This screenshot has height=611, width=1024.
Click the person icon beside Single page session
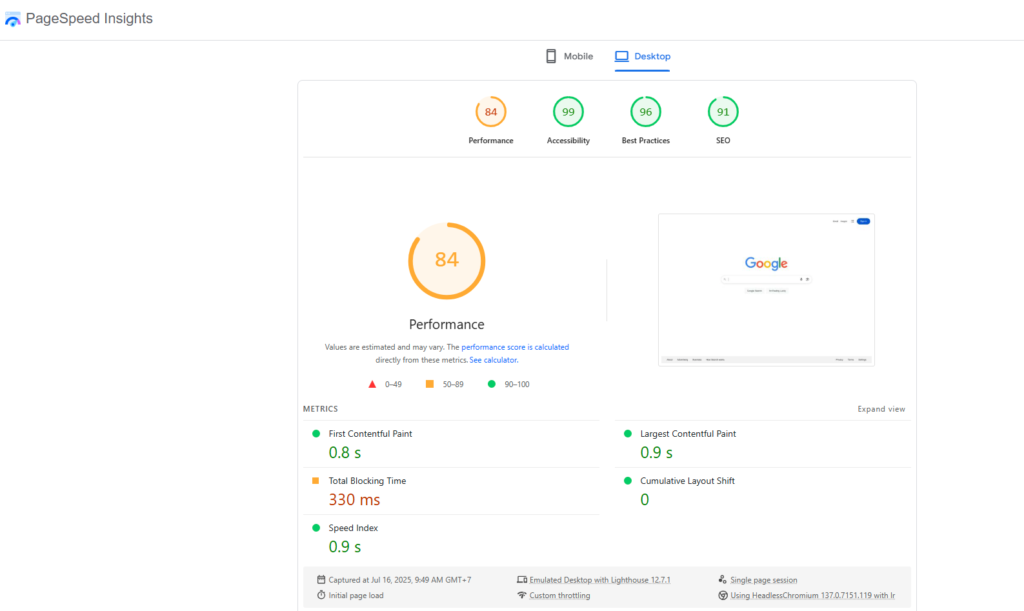(x=722, y=580)
